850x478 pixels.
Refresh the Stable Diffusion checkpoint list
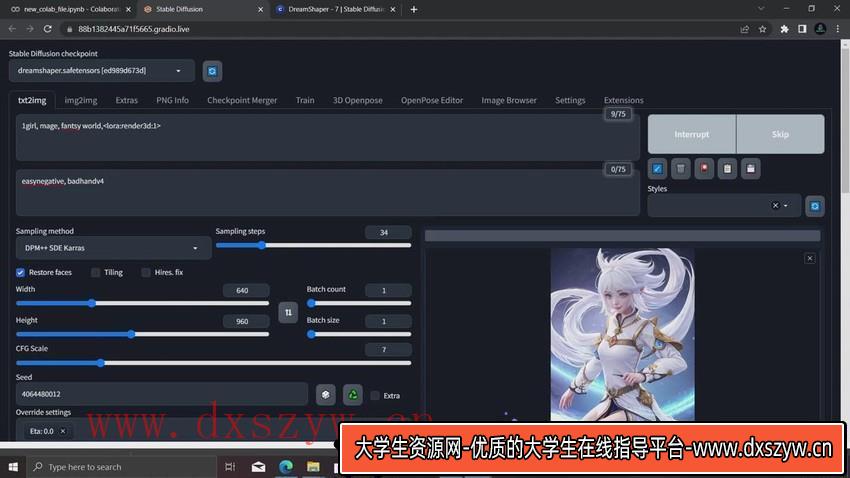pos(212,71)
